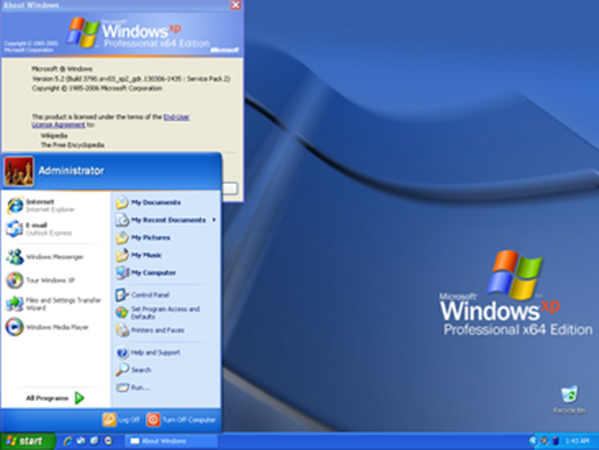The height and width of the screenshot is (450, 599).
Task: Close the About Windows dialog
Action: point(235,5)
